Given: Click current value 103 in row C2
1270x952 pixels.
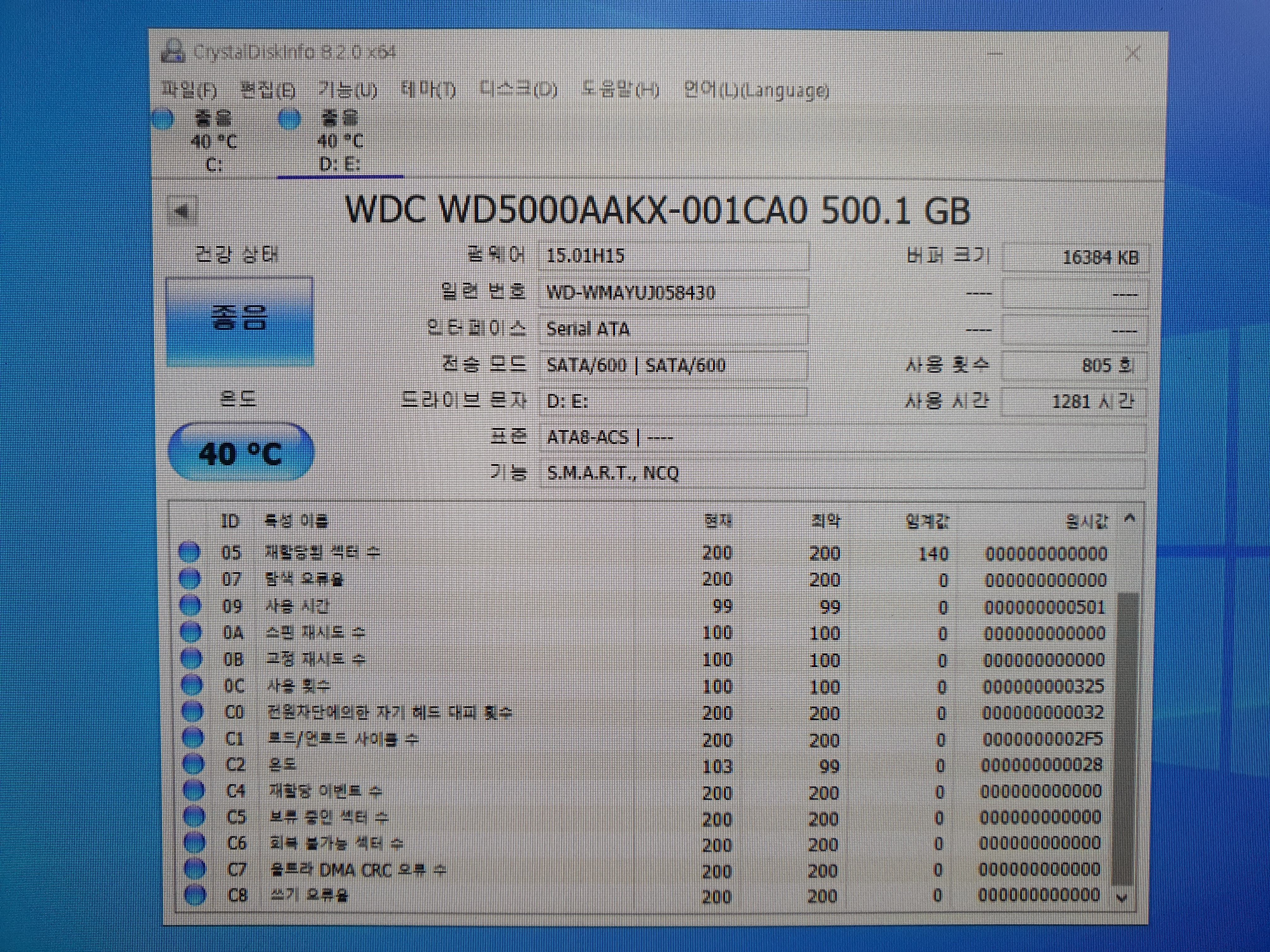Looking at the screenshot, I should tap(717, 766).
